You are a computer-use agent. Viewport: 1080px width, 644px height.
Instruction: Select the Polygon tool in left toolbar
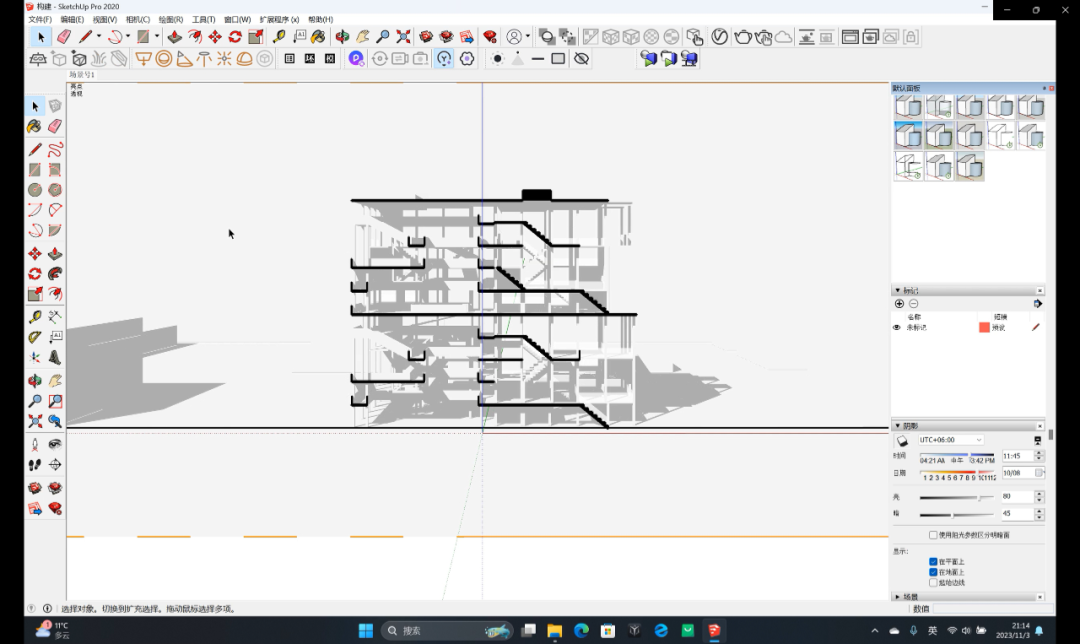coord(55,189)
